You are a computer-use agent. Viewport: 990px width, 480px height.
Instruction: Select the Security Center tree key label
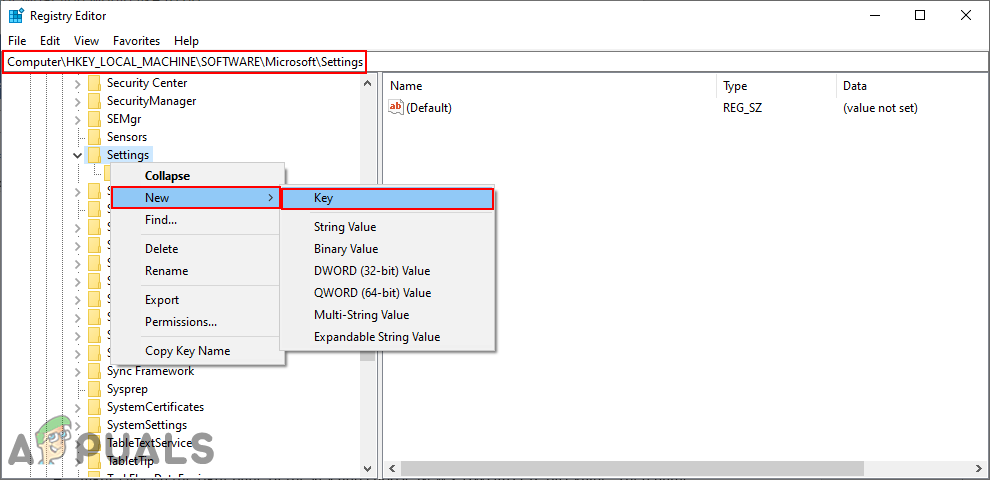coord(146,83)
